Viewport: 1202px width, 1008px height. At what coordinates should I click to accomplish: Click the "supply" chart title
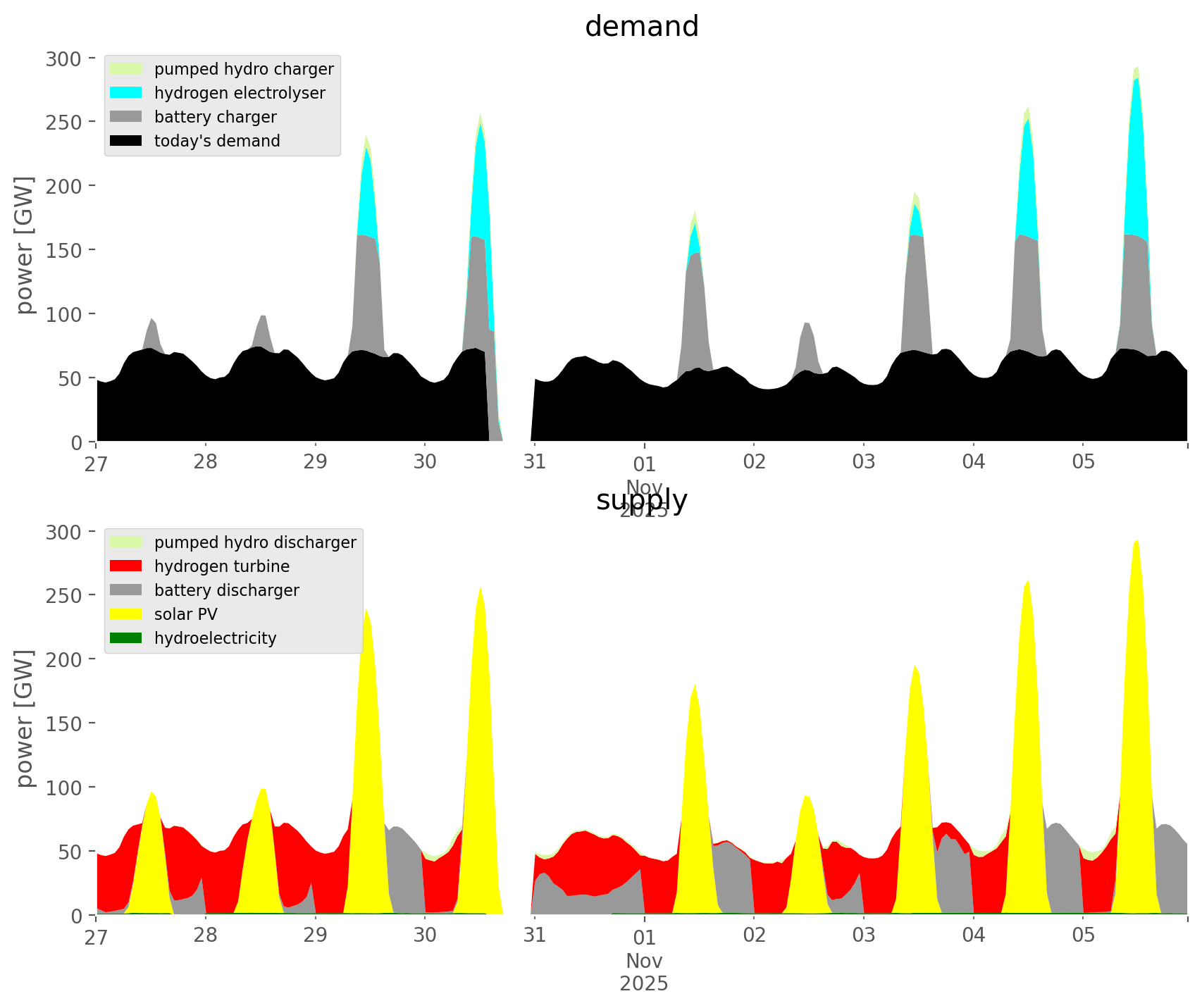click(x=641, y=500)
